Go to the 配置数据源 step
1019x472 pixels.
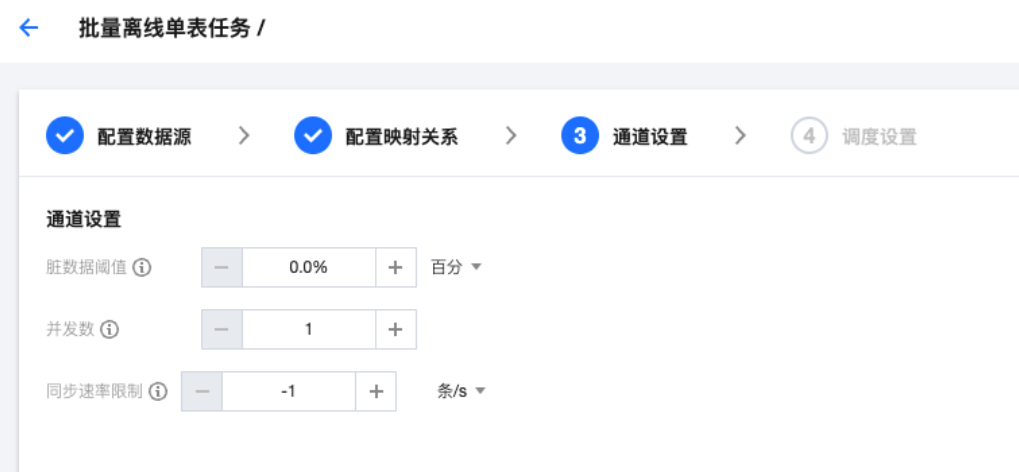pos(143,137)
